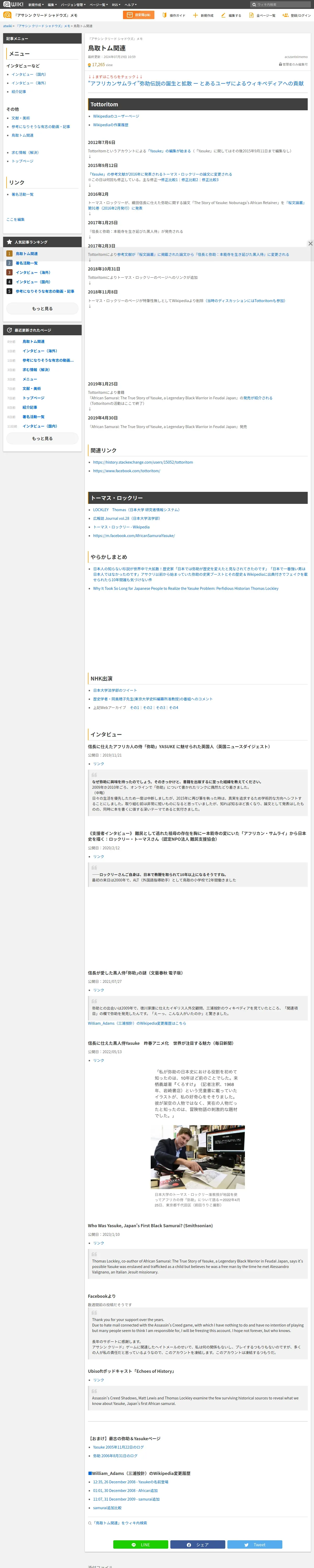
Task: Click the lock icon beside 管理者のみ編集可
Action: point(281,65)
